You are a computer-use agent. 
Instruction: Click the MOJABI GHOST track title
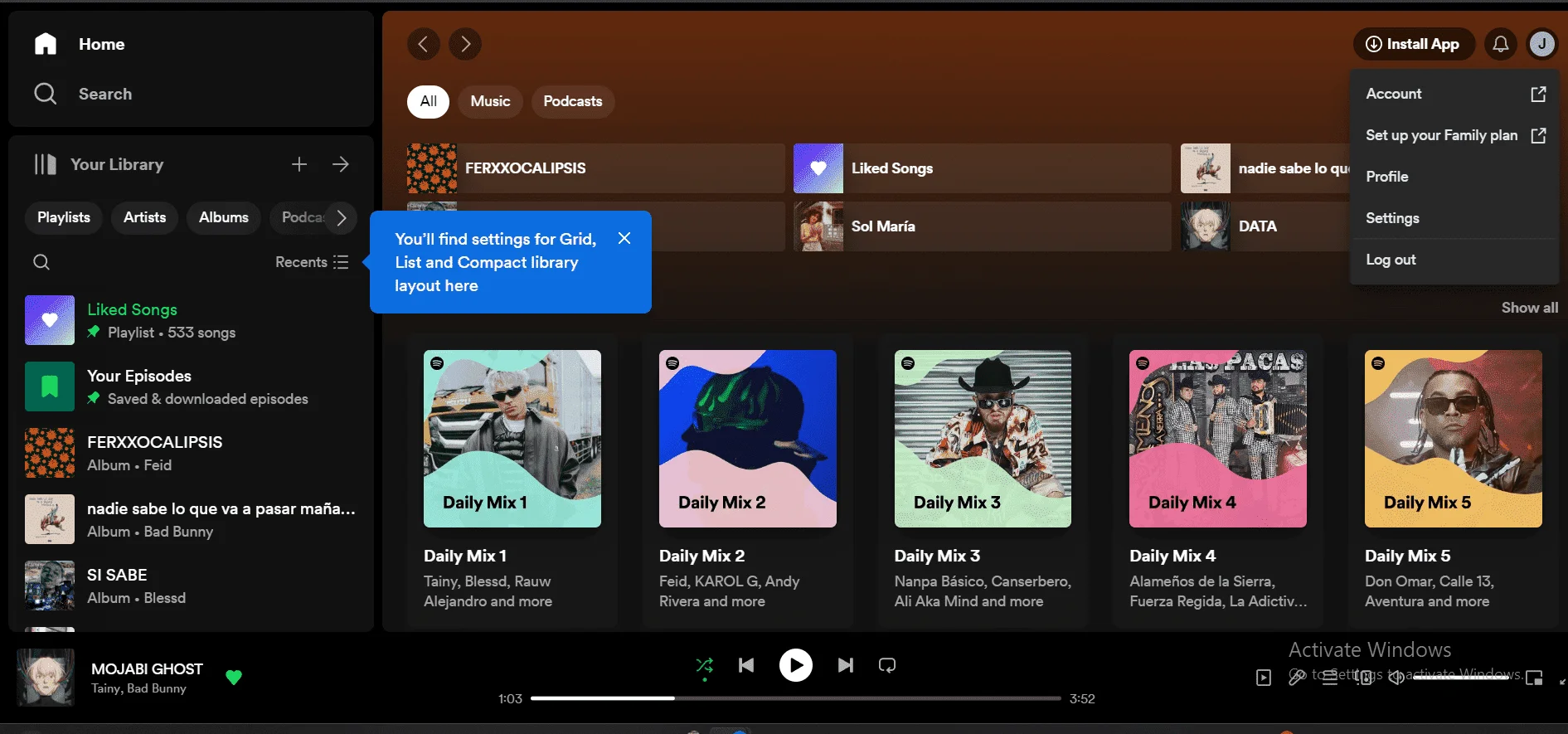[147, 669]
